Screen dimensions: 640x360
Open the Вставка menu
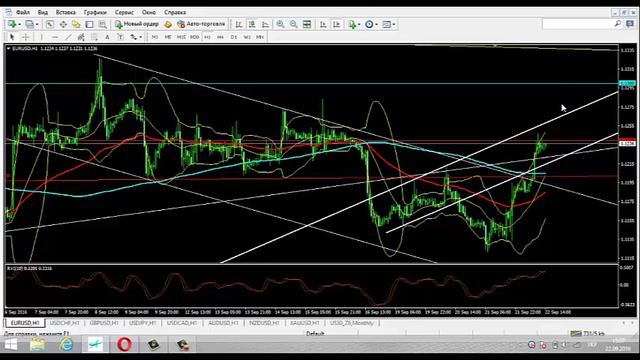pyautogui.click(x=66, y=12)
